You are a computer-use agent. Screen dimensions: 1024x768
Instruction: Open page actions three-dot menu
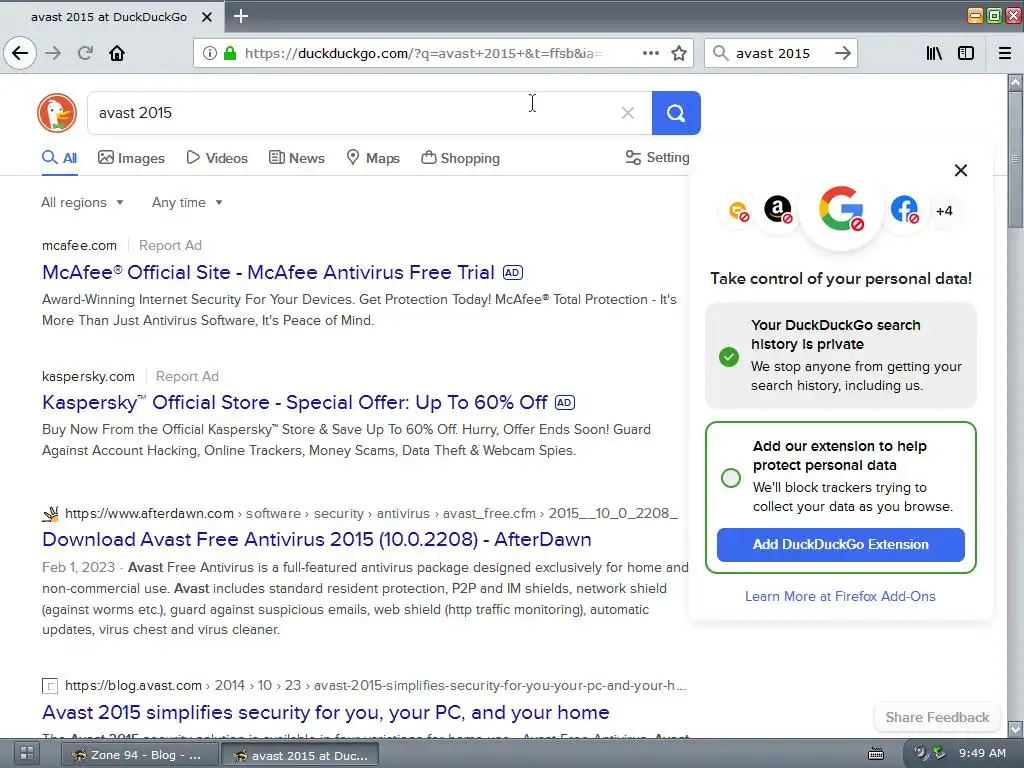pos(650,53)
